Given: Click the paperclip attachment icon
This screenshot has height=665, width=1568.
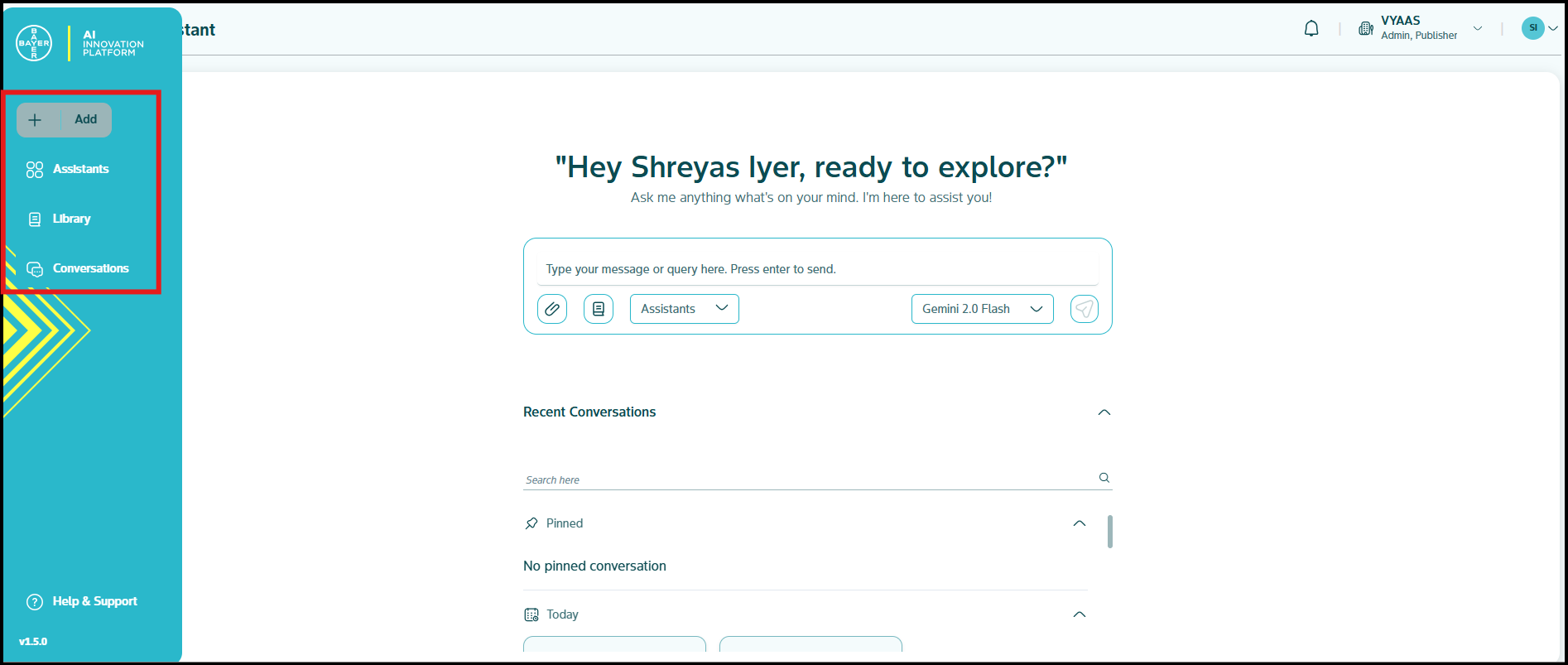Looking at the screenshot, I should pos(552,309).
